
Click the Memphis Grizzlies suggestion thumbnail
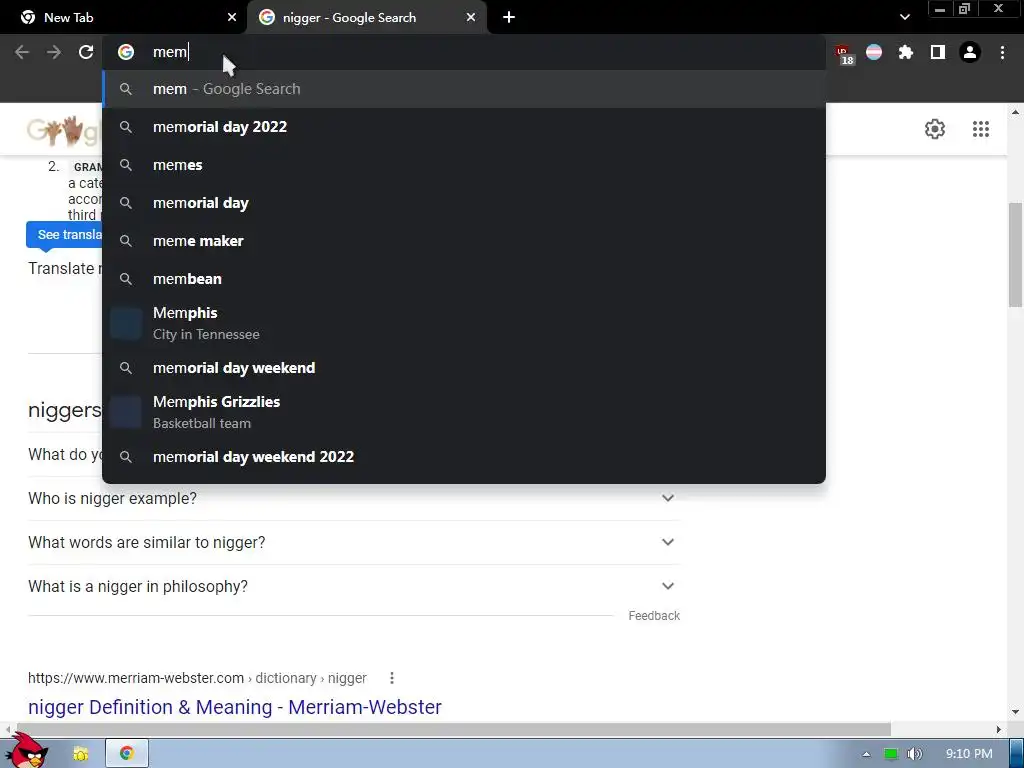(126, 412)
